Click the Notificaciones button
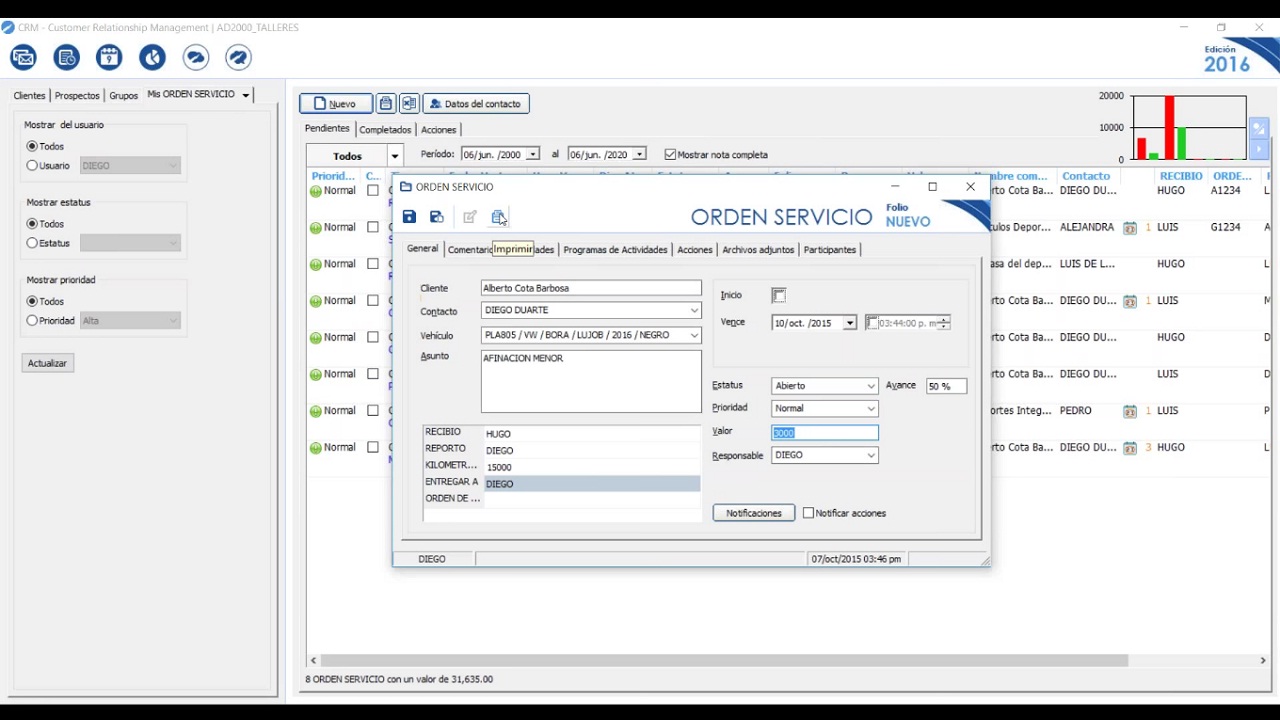Image resolution: width=1280 pixels, height=720 pixels. [x=753, y=513]
